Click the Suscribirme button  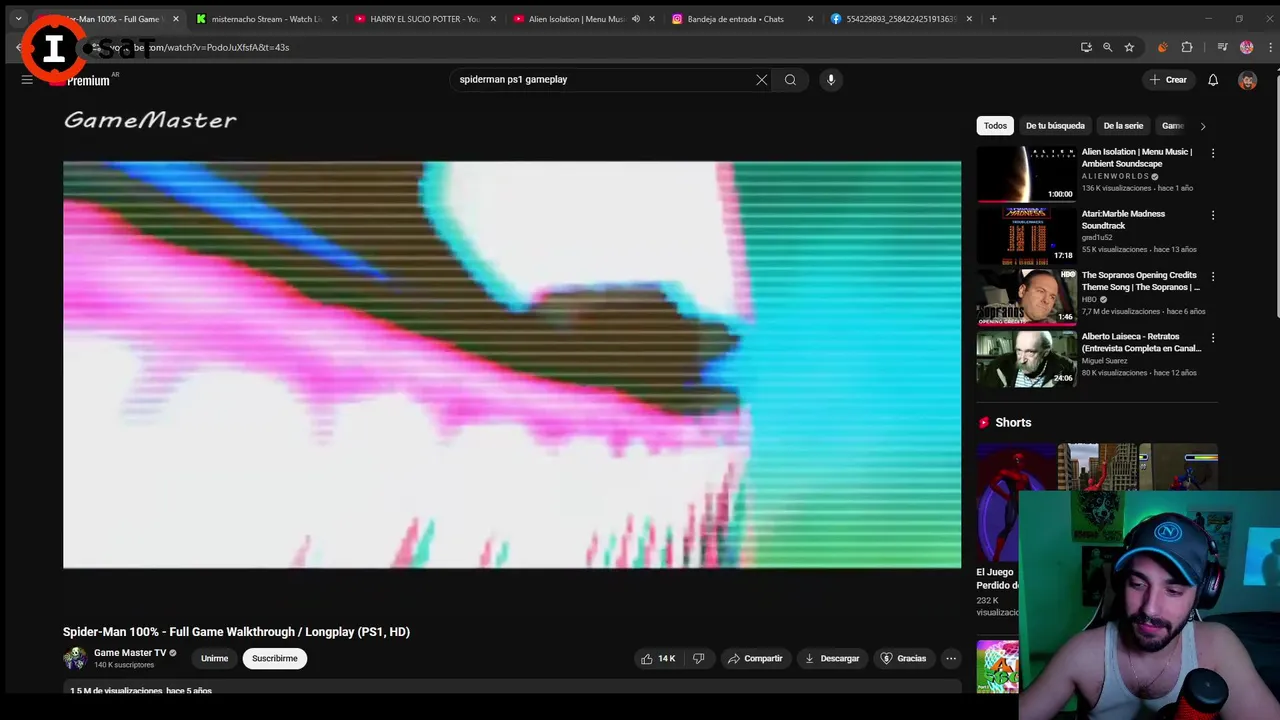click(x=275, y=659)
